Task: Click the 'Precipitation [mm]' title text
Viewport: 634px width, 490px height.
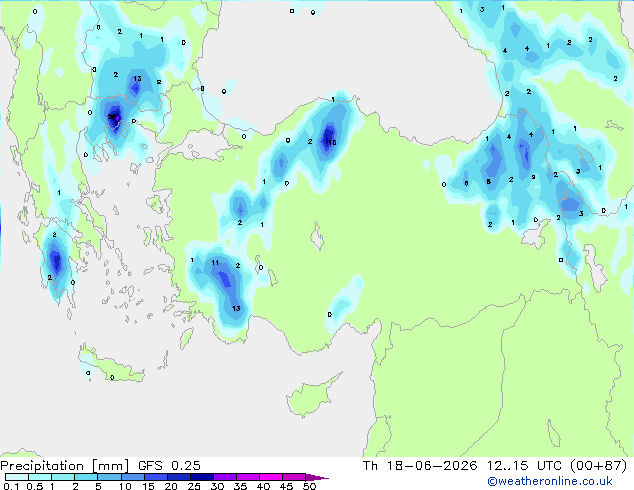Action: pos(65,466)
